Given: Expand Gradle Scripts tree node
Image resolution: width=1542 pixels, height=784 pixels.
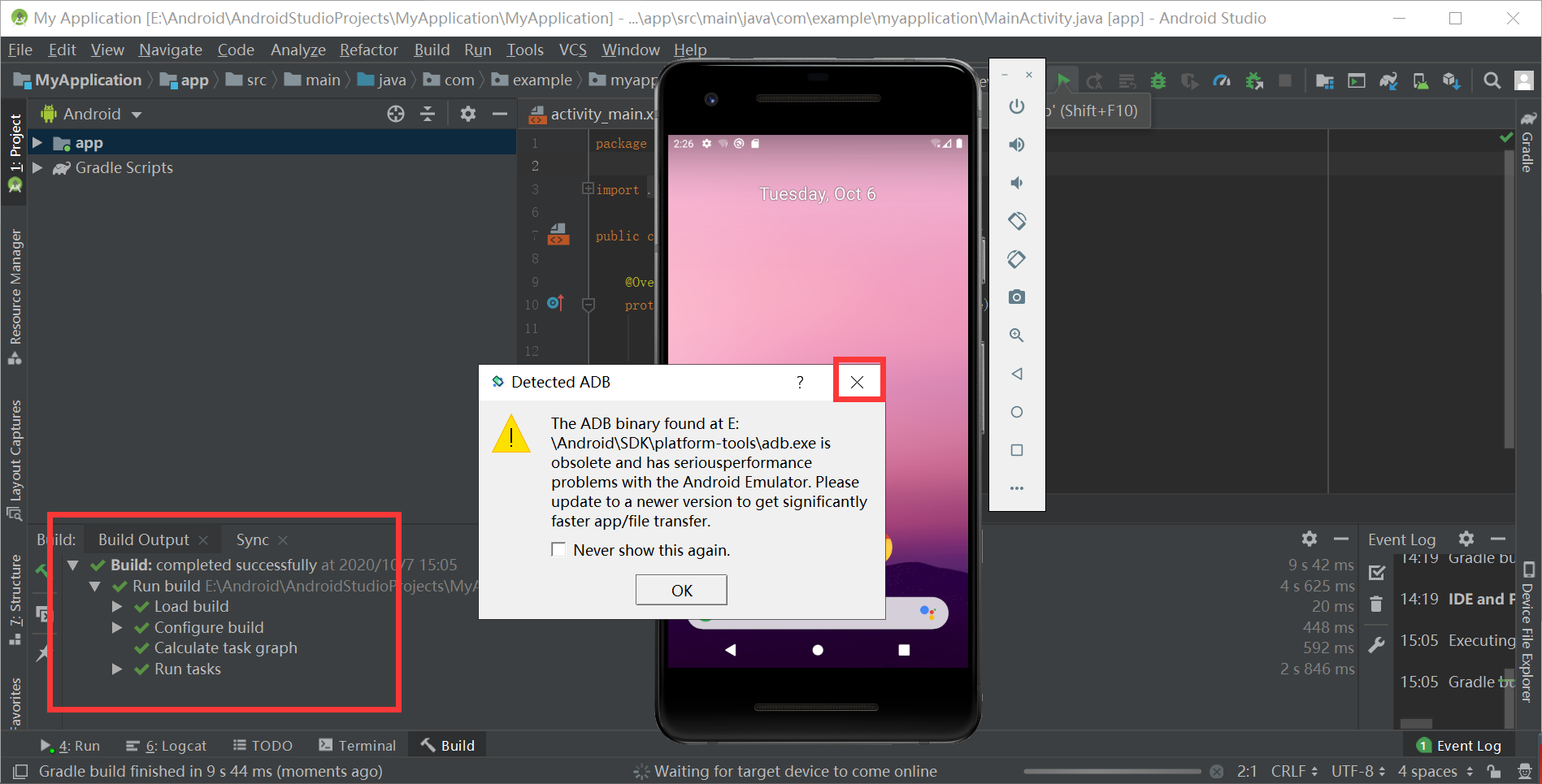Looking at the screenshot, I should coord(37,167).
